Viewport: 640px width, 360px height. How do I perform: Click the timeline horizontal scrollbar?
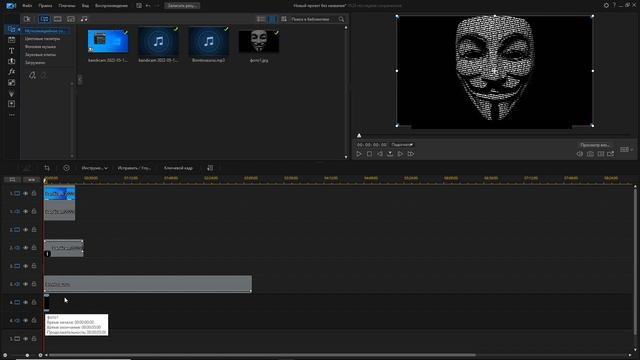[262, 355]
